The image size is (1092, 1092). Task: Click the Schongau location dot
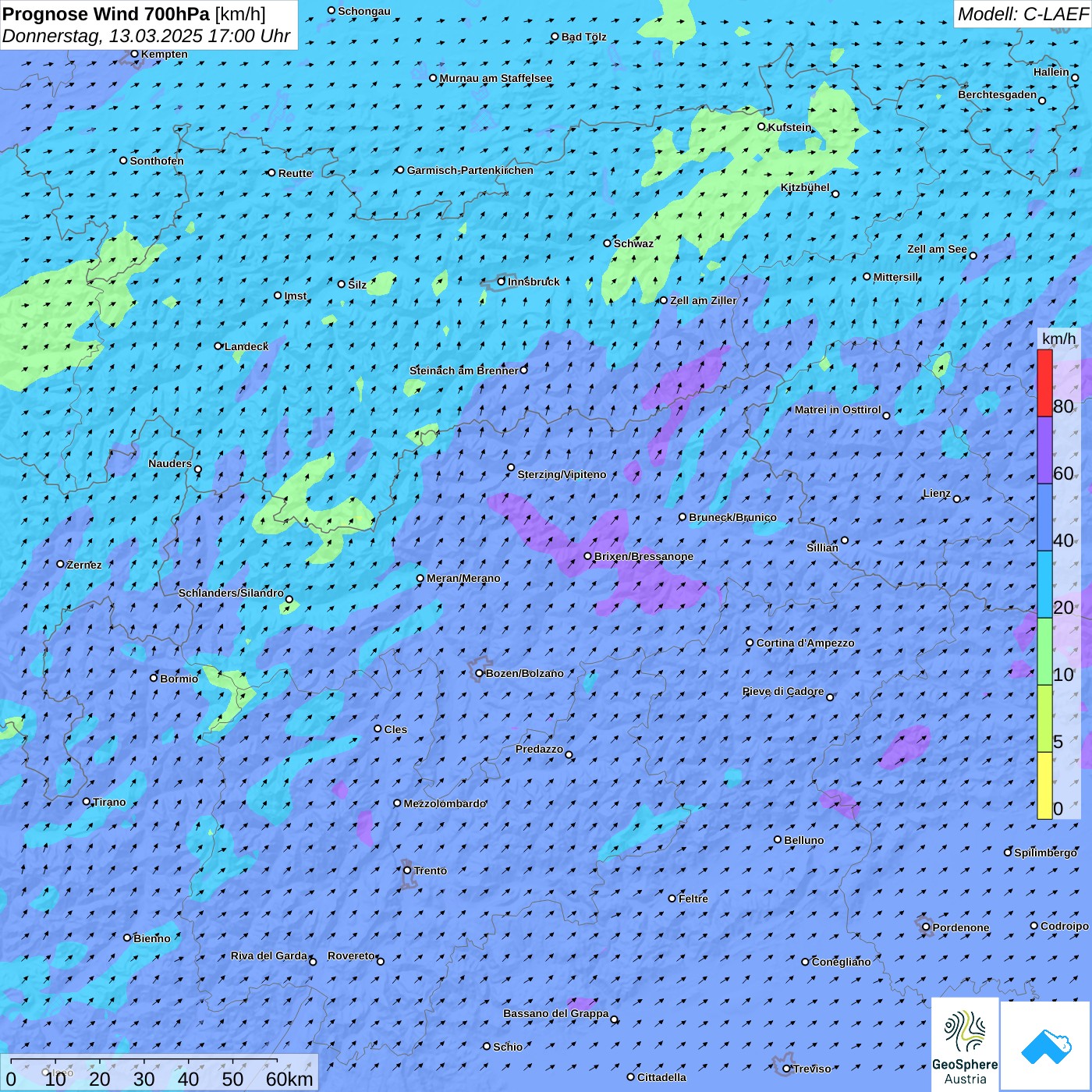click(331, 11)
